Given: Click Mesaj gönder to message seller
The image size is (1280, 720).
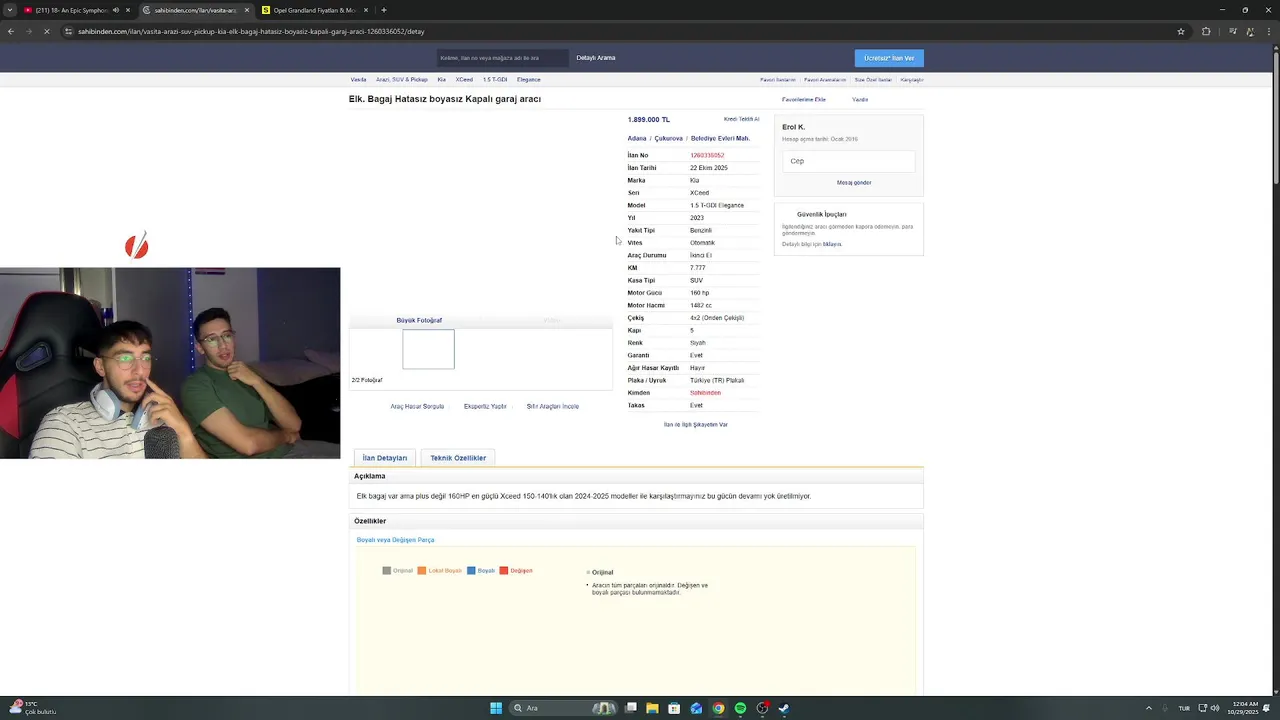Looking at the screenshot, I should tap(854, 183).
